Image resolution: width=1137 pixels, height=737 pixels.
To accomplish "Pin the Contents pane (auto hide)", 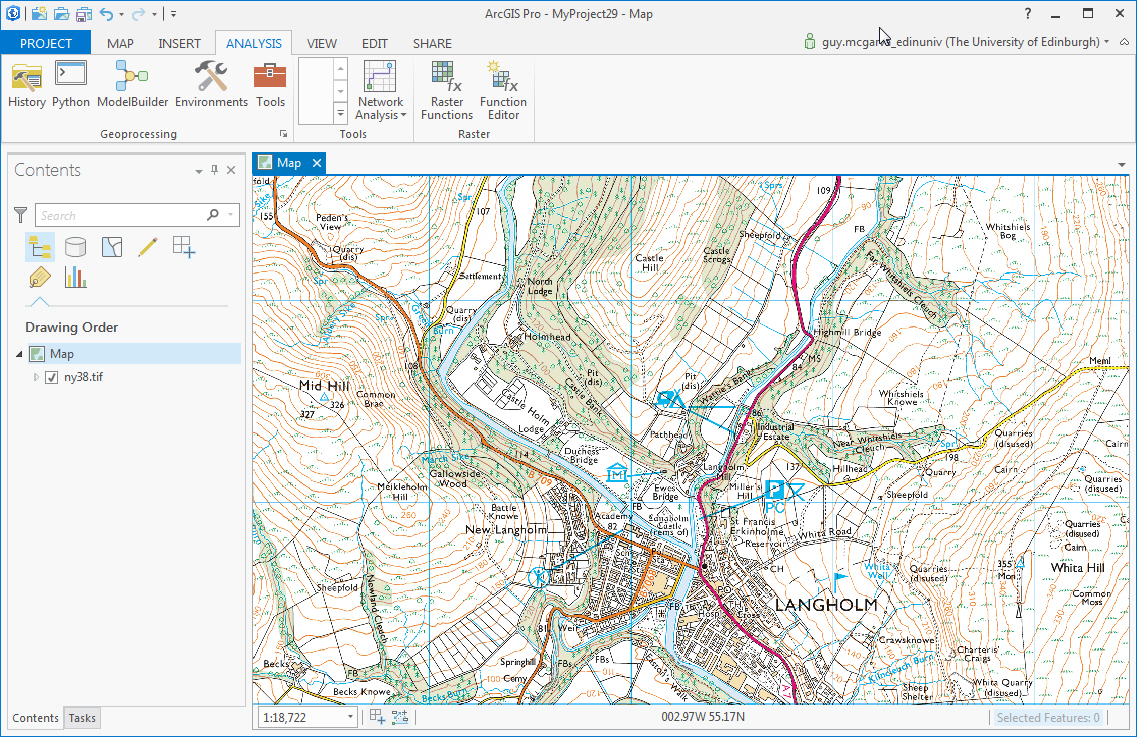I will coord(214,170).
